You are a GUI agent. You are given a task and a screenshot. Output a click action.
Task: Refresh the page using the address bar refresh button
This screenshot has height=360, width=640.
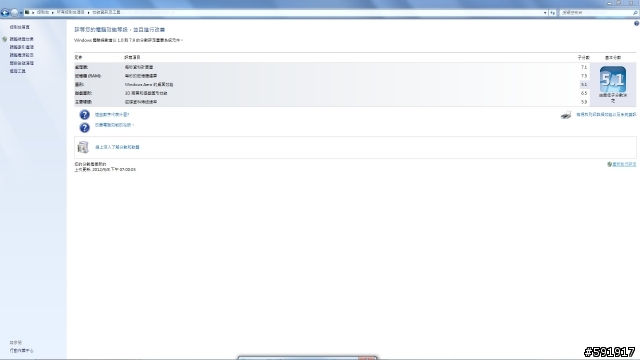[x=552, y=13]
